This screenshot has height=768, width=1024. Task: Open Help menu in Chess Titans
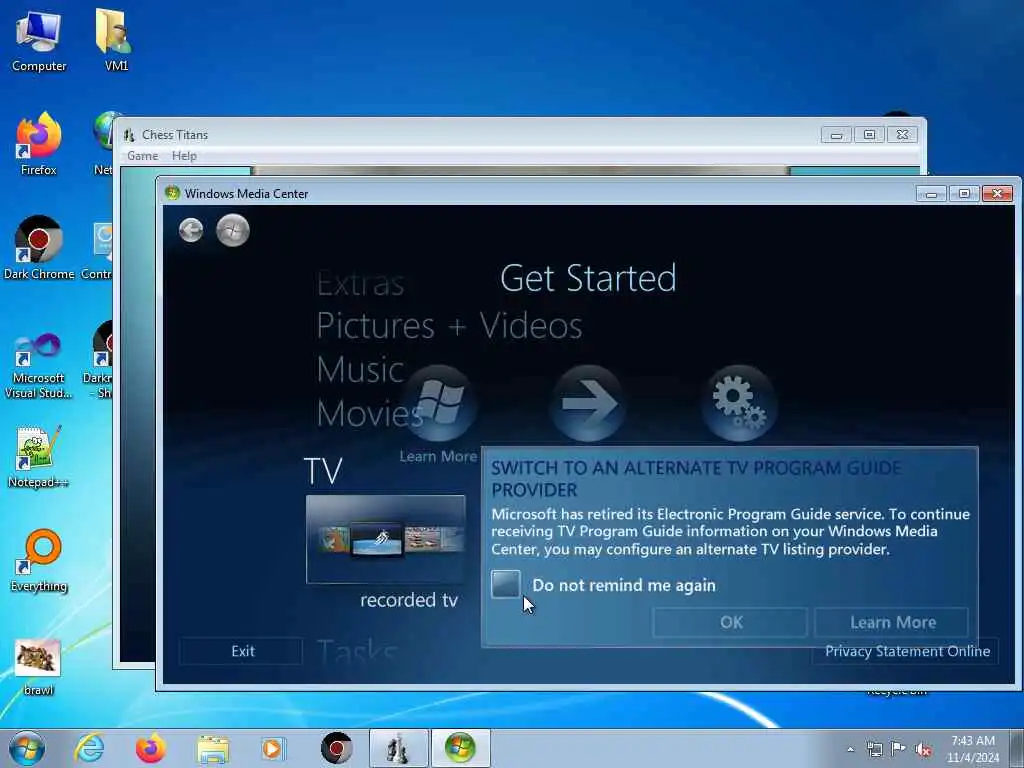(x=184, y=155)
